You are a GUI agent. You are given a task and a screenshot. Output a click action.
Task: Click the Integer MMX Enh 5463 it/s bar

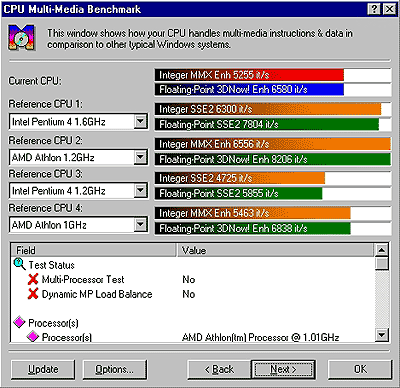[253, 213]
